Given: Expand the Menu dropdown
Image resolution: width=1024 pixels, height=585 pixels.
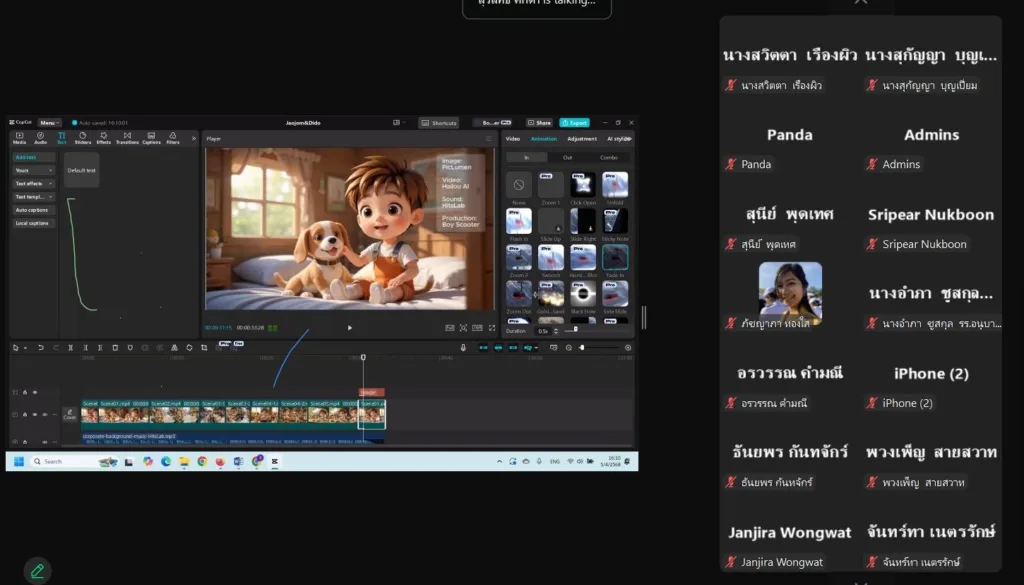Looking at the screenshot, I should click(48, 122).
